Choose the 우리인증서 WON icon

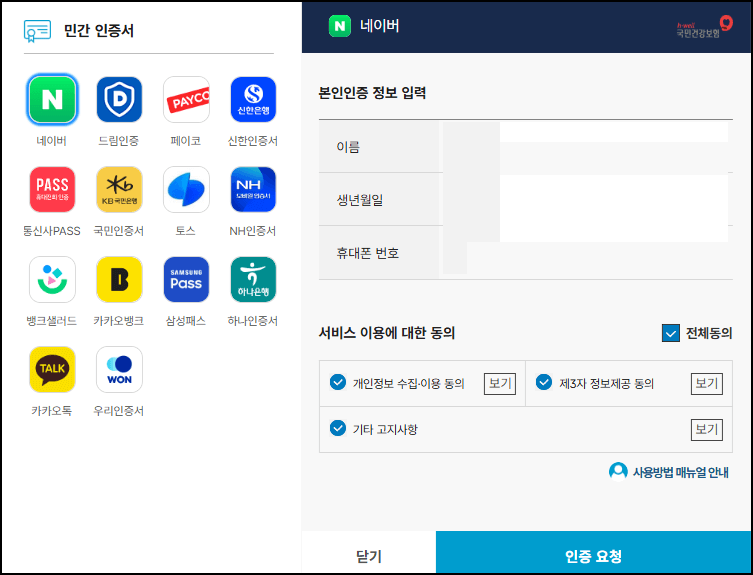point(119,369)
